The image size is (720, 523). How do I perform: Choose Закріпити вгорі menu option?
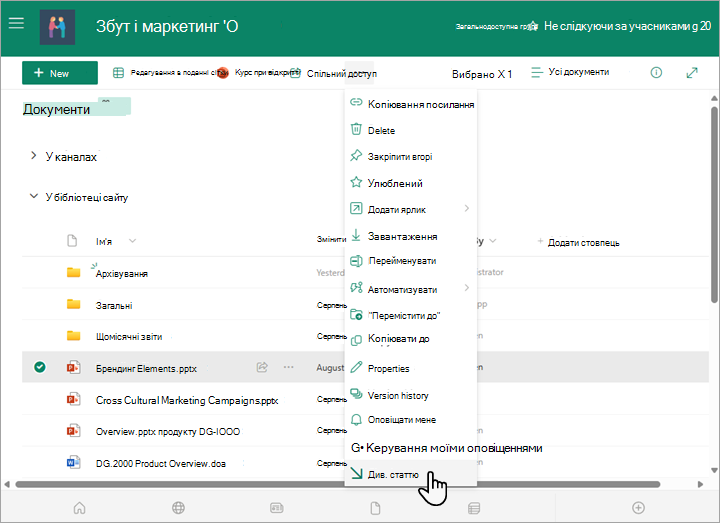[x=411, y=157]
